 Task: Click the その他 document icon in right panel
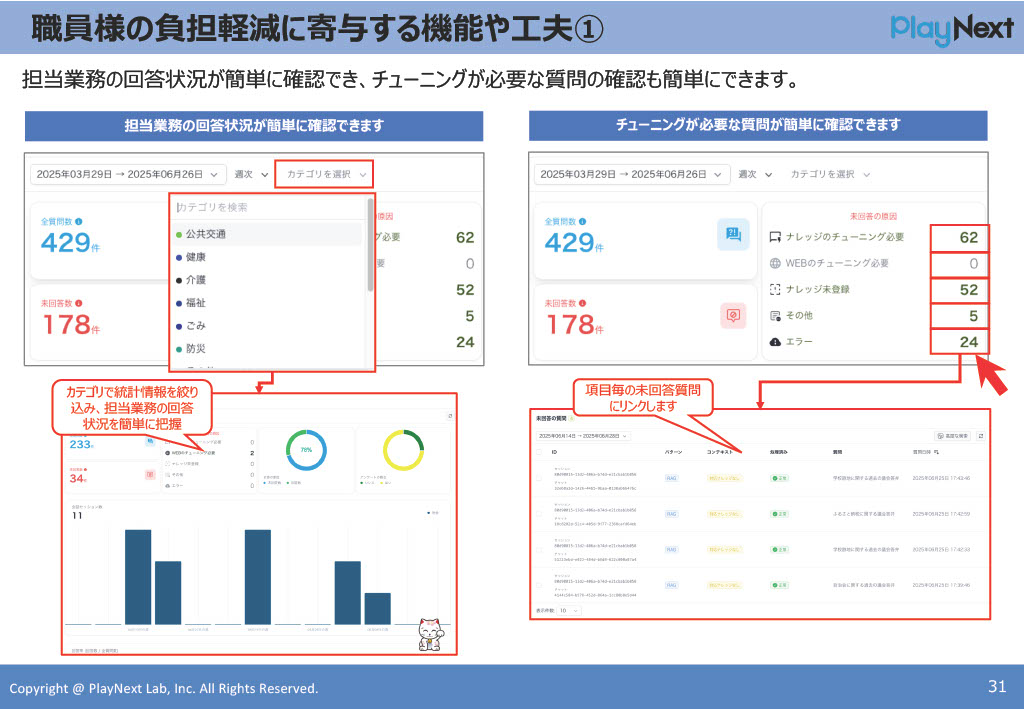tap(774, 316)
